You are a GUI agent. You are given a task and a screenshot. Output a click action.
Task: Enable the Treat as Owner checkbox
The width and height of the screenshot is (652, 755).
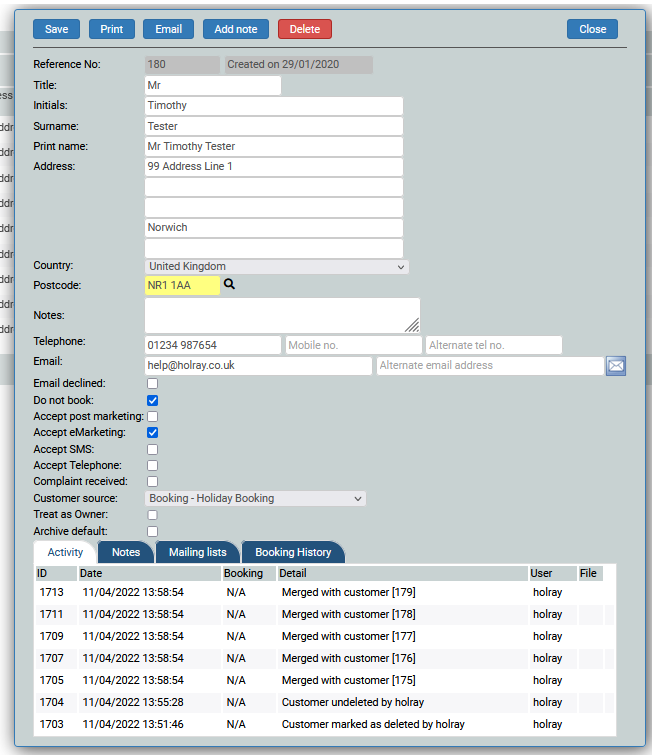click(153, 515)
